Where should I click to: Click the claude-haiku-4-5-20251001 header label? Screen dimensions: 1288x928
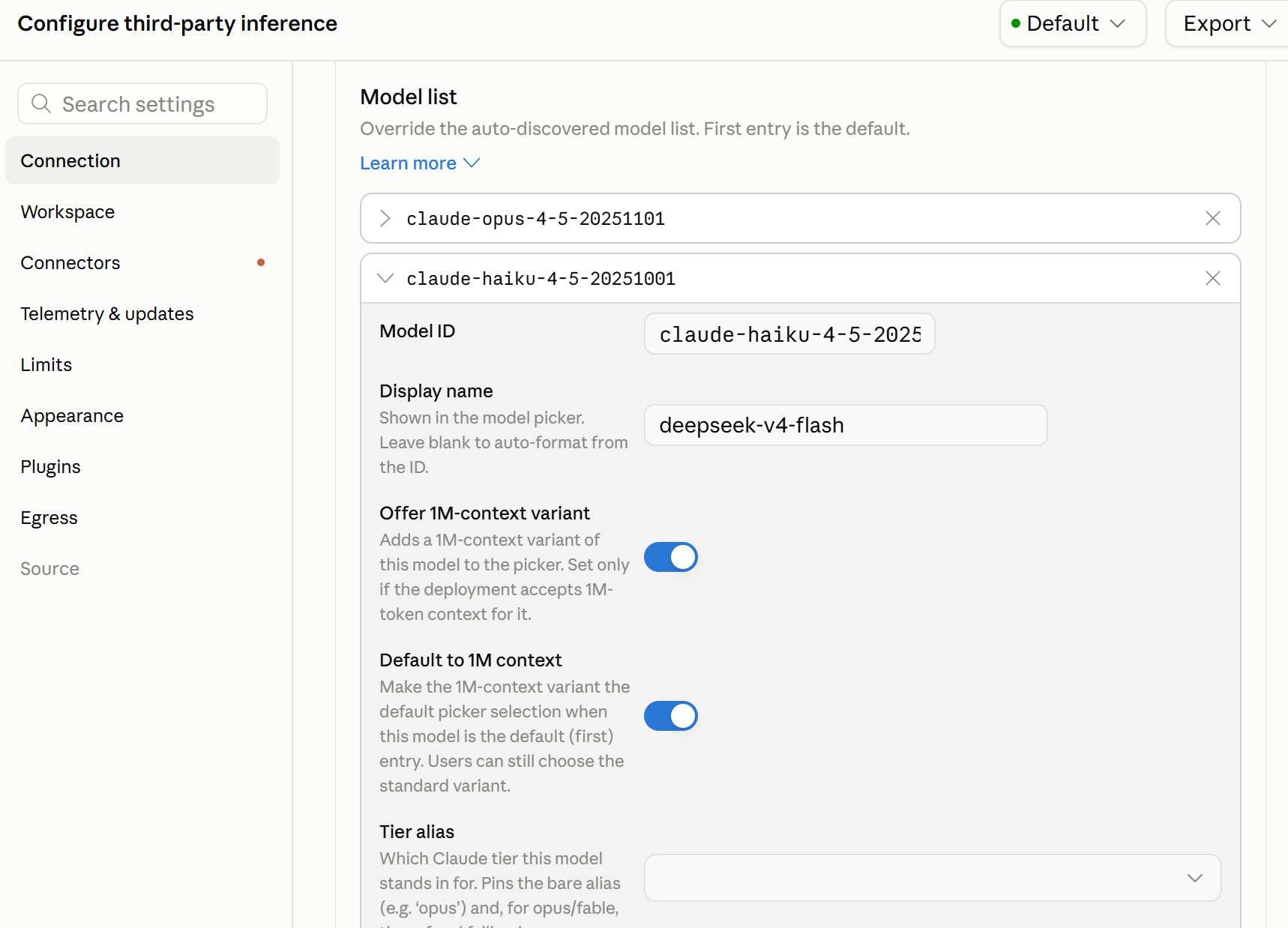(x=541, y=278)
